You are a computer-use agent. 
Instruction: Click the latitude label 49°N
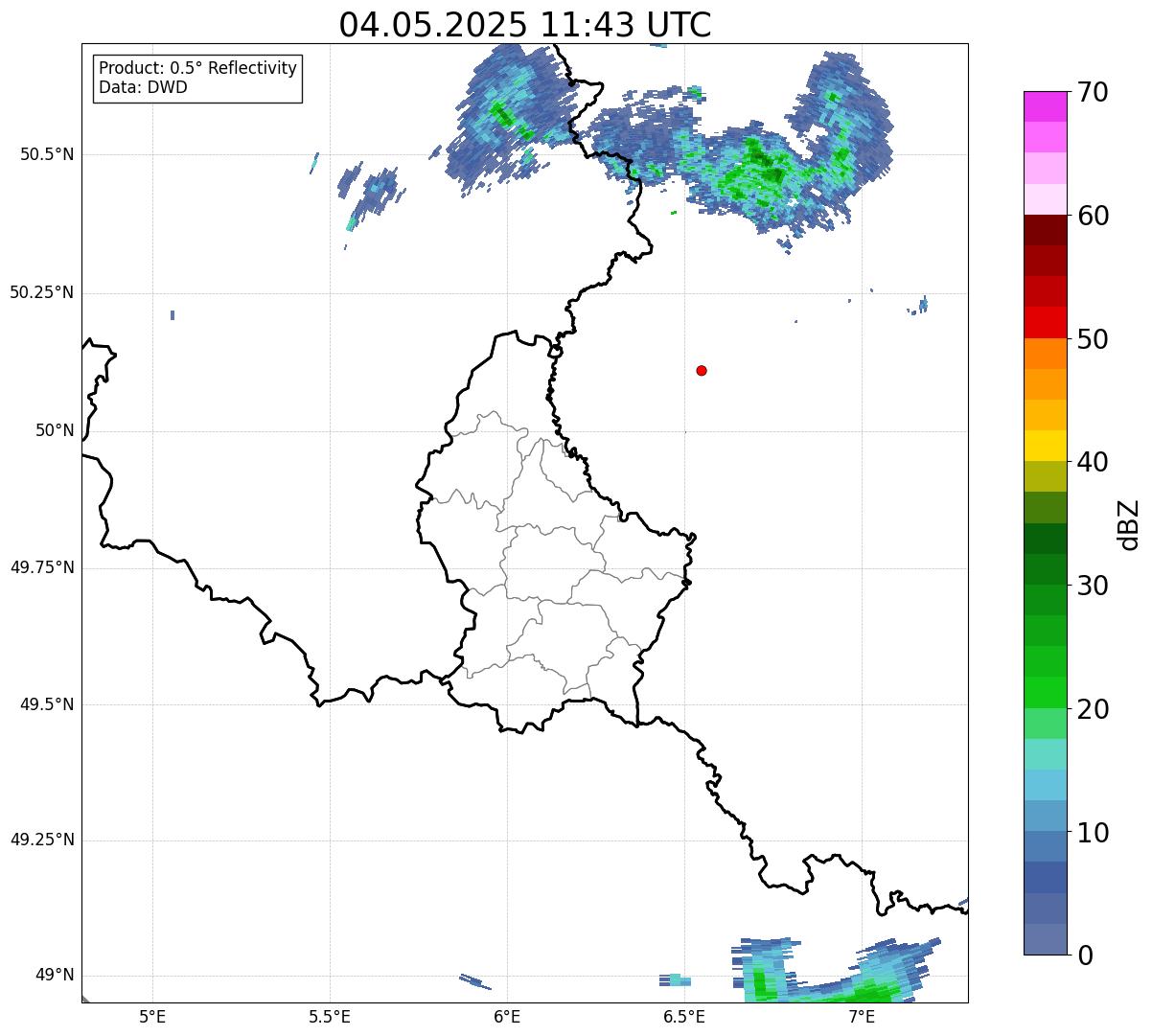point(55,976)
